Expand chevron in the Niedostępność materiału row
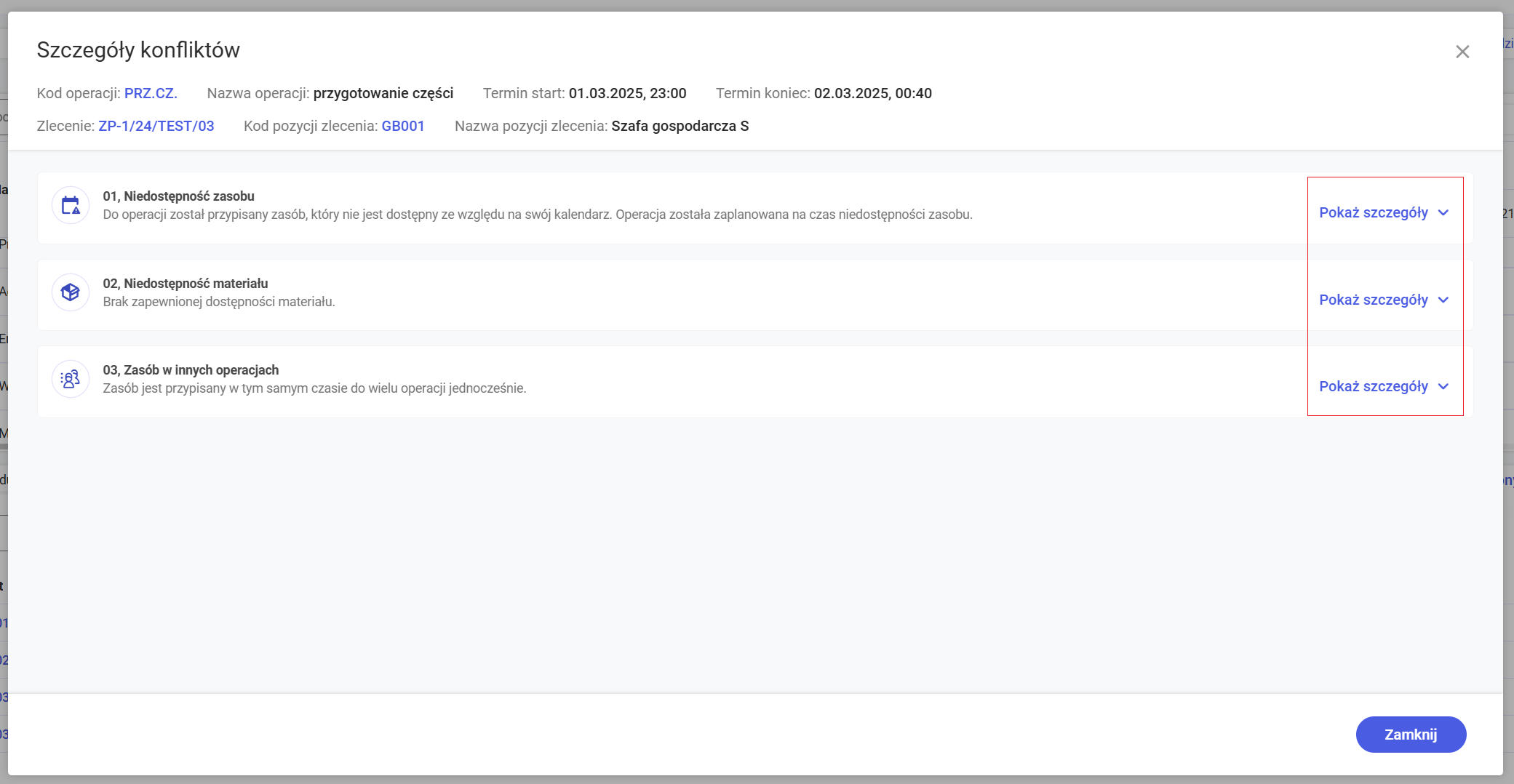This screenshot has height=784, width=1514. 1443,300
